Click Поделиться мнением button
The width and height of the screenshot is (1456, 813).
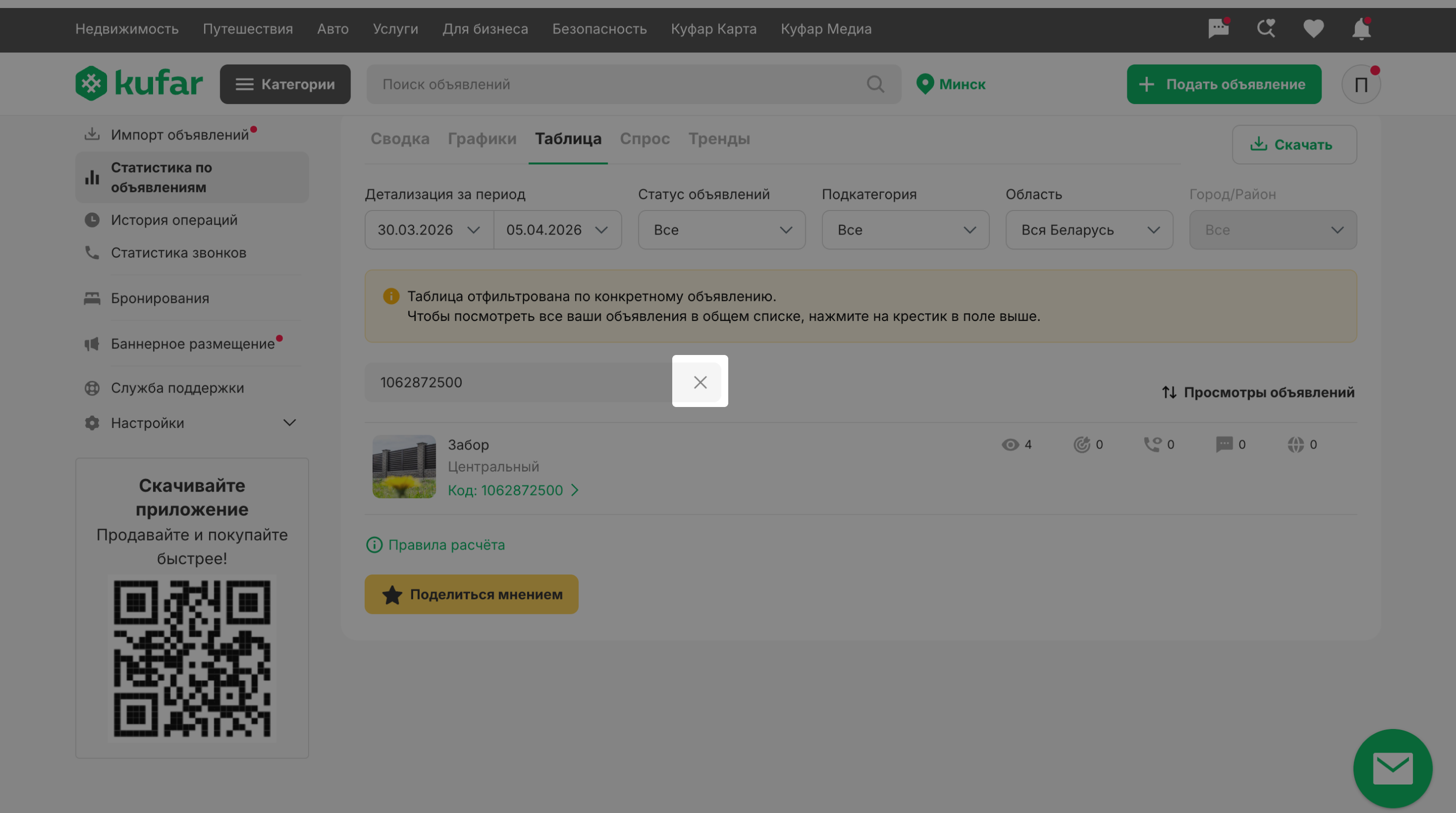point(471,594)
